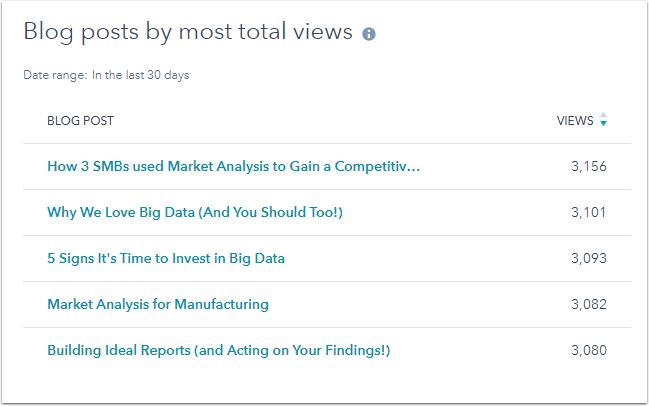Image resolution: width=649 pixels, height=406 pixels.
Task: Click the 3,093 views value
Action: pyautogui.click(x=589, y=258)
